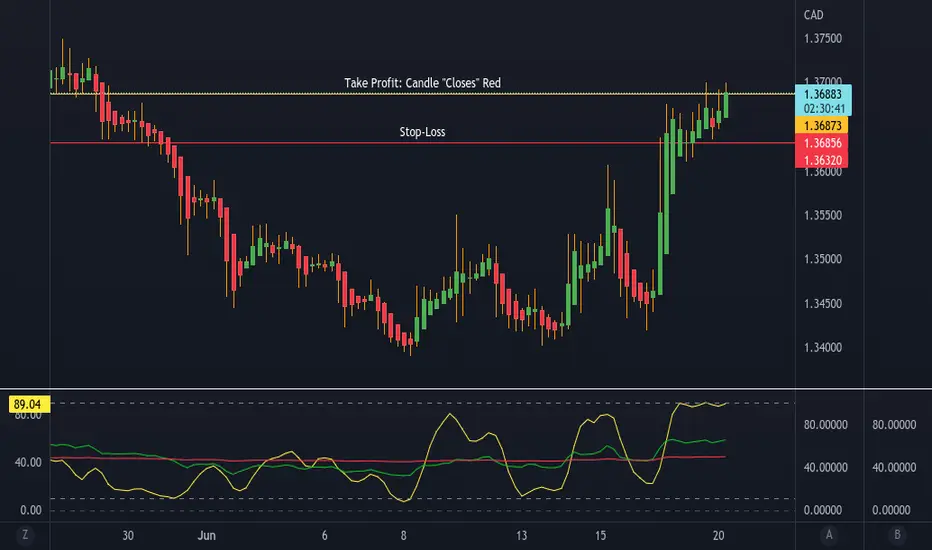Viewport: 932px width, 550px height.
Task: Toggle the A auto-scale button
Action: pyautogui.click(x=829, y=535)
